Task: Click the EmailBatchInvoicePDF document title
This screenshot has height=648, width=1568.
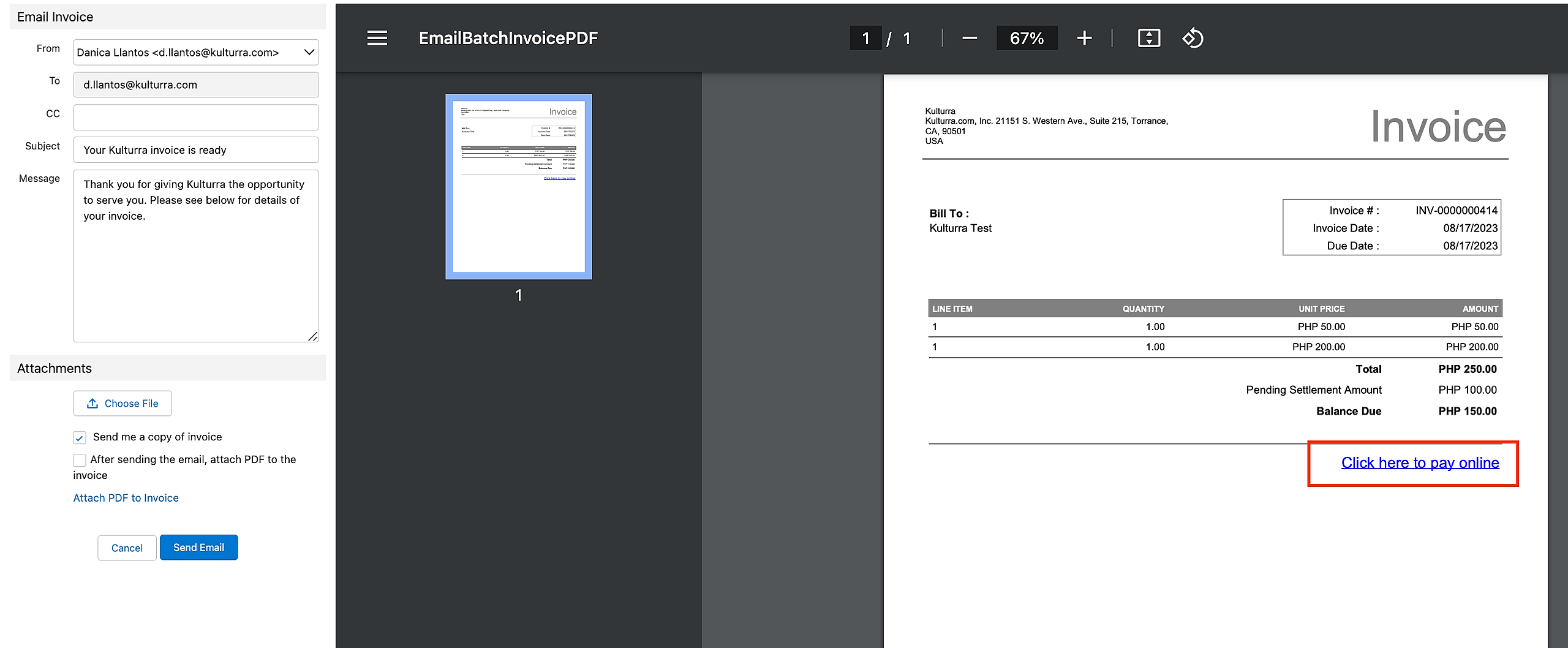Action: pyautogui.click(x=508, y=38)
